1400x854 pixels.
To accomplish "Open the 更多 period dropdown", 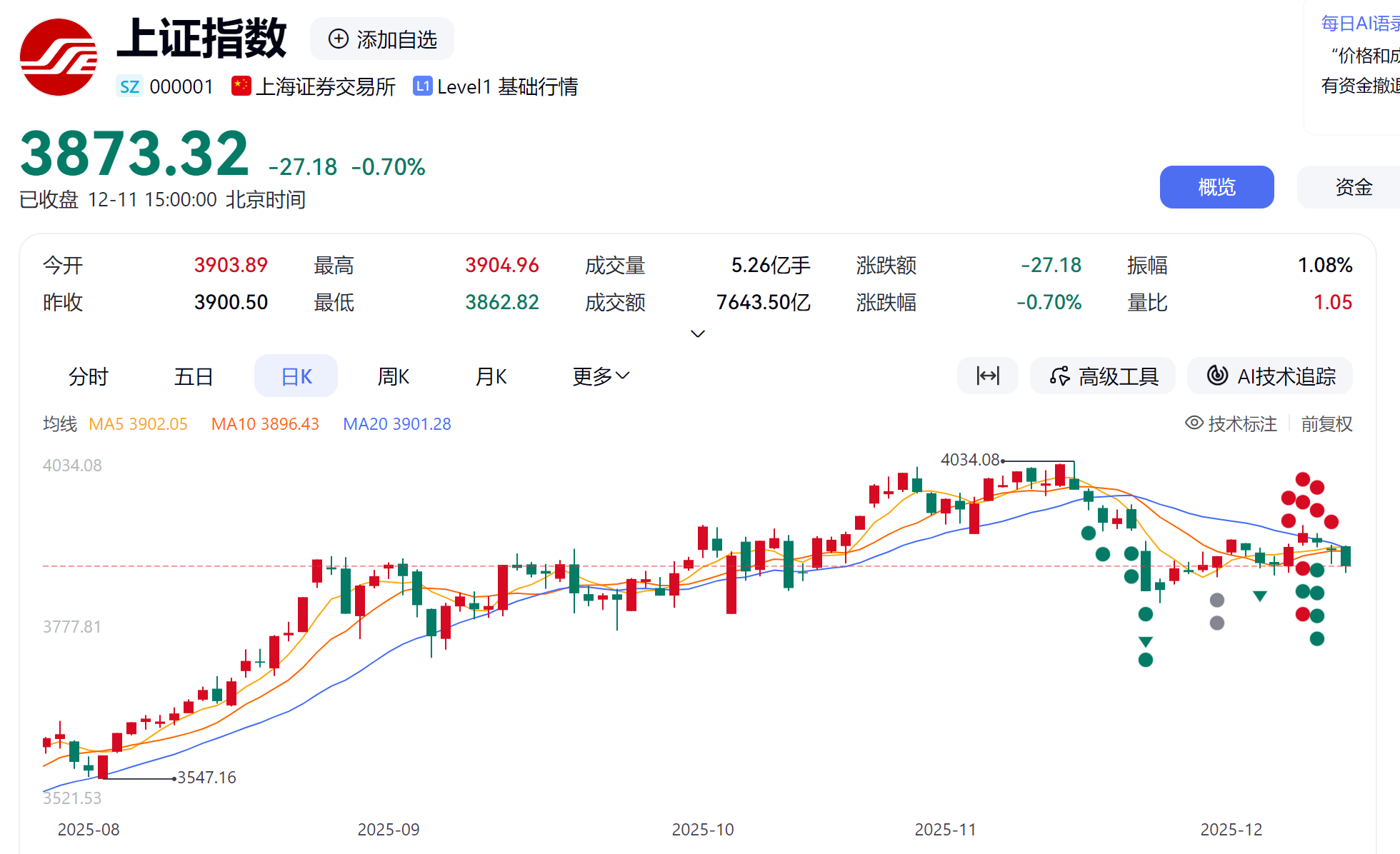I will click(x=601, y=376).
